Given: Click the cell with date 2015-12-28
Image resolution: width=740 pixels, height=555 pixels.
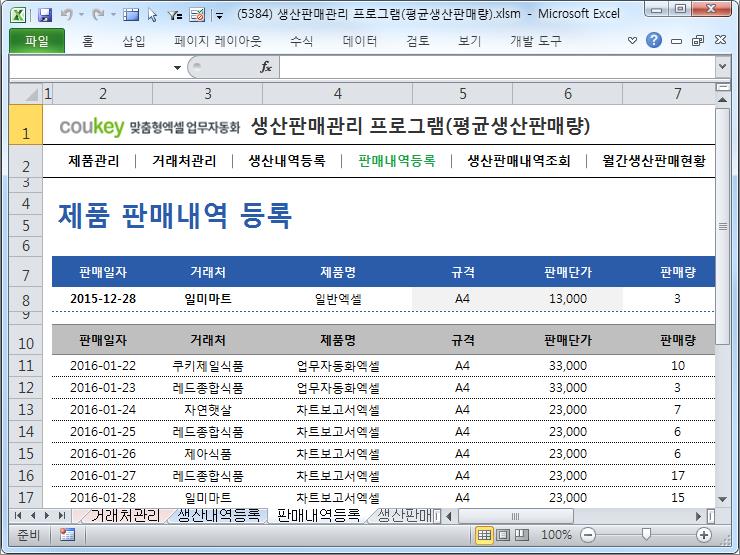Looking at the screenshot, I should (103, 299).
